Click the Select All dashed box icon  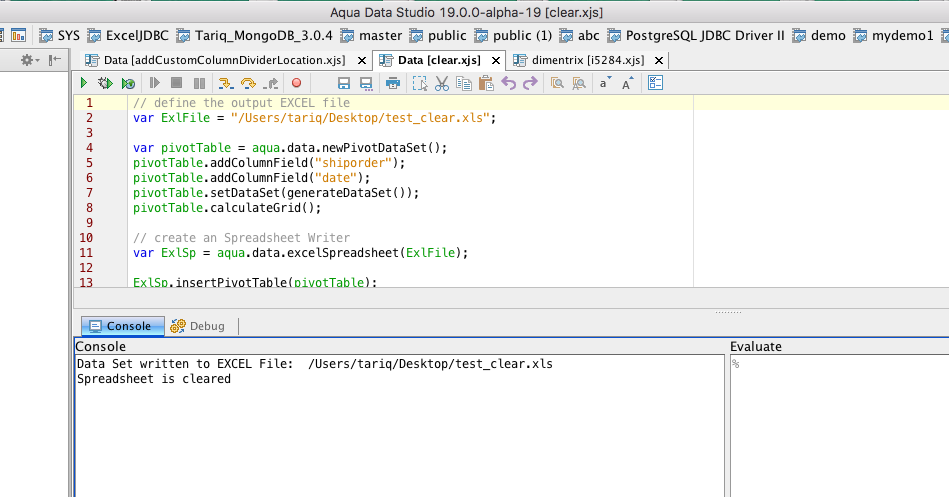point(419,84)
